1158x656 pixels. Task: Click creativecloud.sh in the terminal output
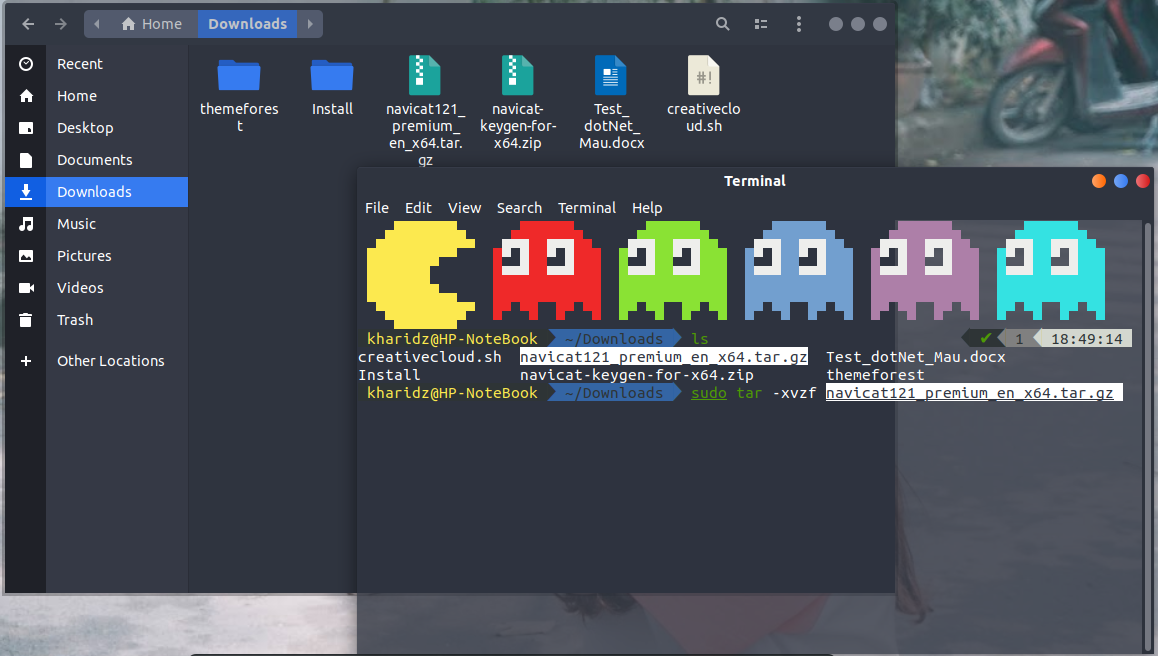point(430,357)
